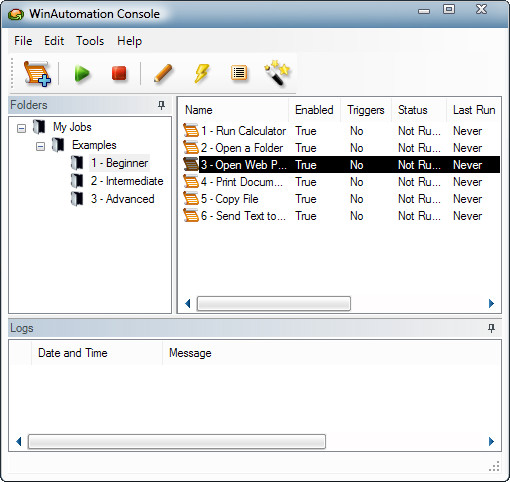Start the job with green play button
The image size is (510, 482).
82,73
